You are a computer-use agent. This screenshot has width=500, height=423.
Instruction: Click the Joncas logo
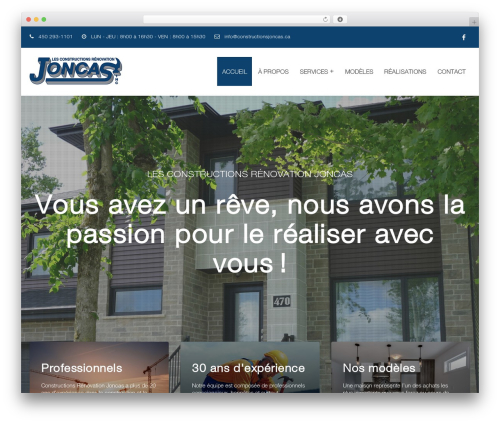point(76,71)
